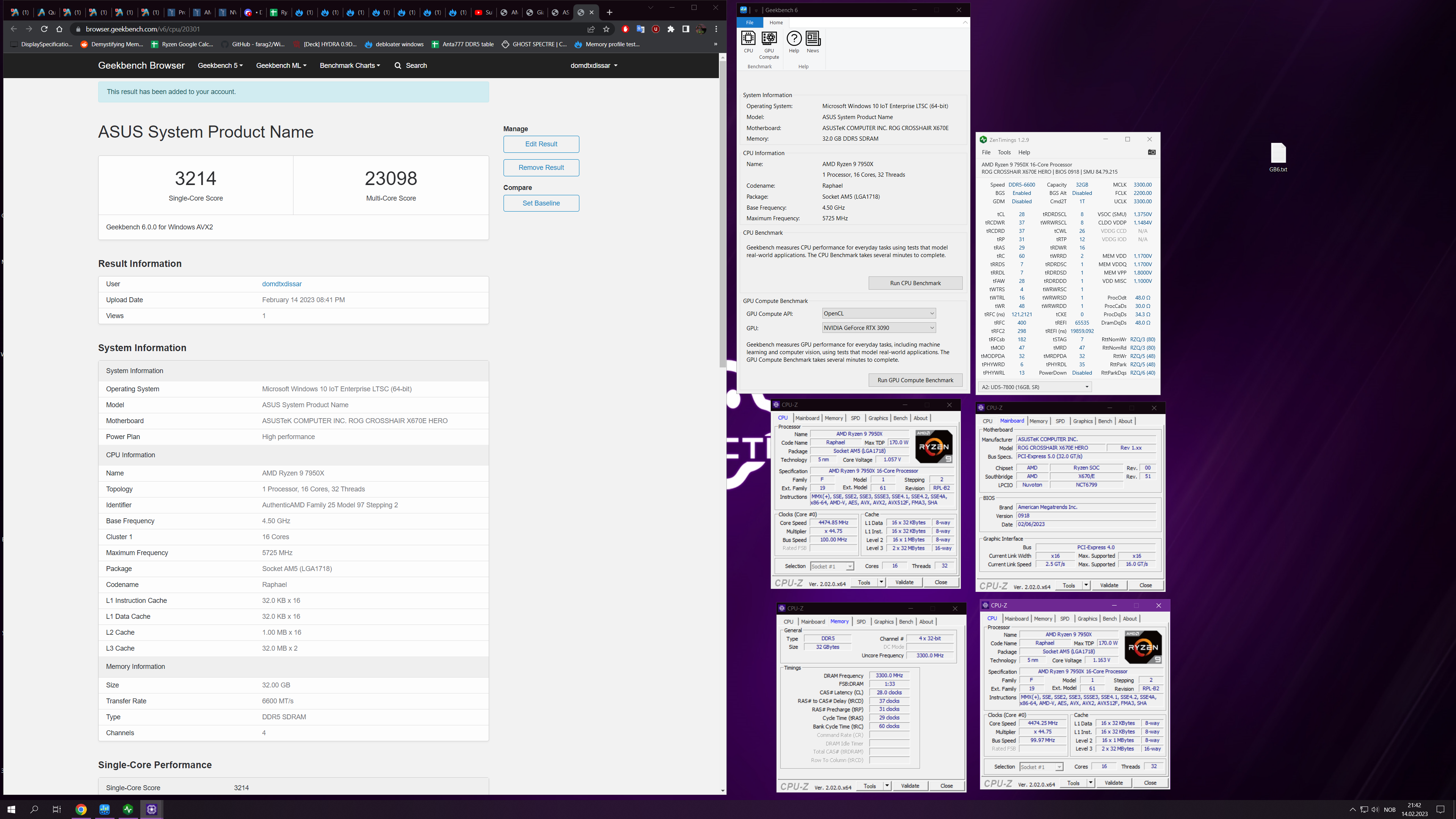1456x819 pixels.
Task: Click Set Baseline button
Action: [541, 204]
